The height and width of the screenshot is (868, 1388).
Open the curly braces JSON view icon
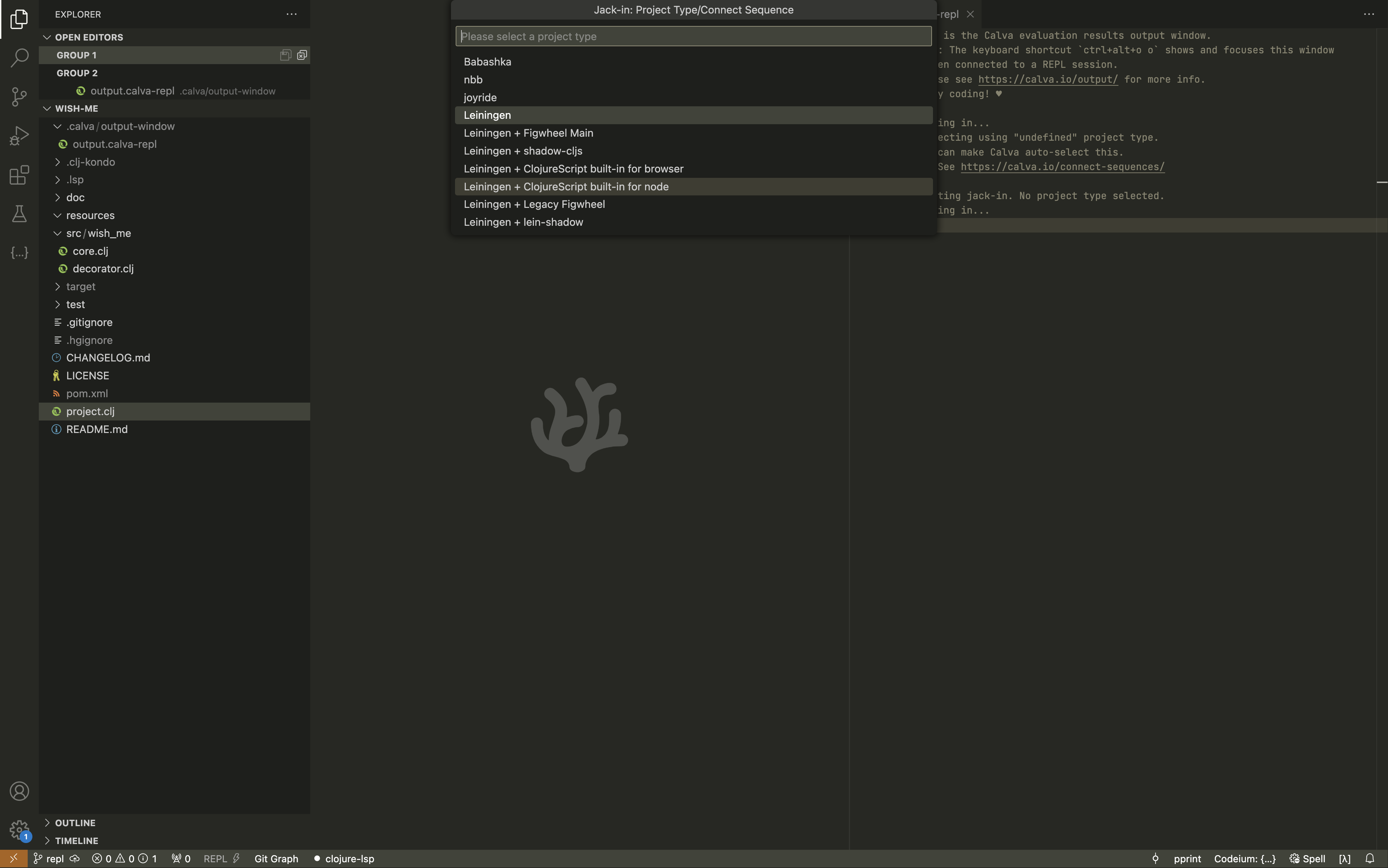point(19,252)
